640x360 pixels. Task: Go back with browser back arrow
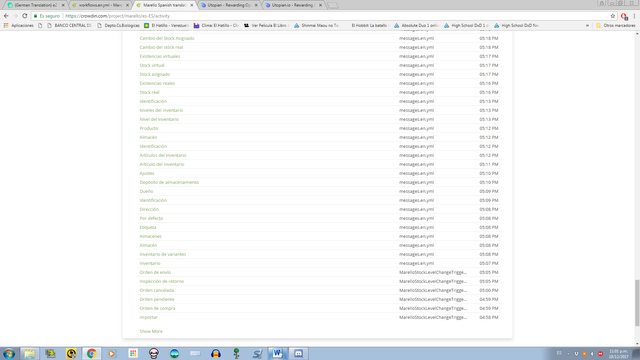click(x=6, y=16)
